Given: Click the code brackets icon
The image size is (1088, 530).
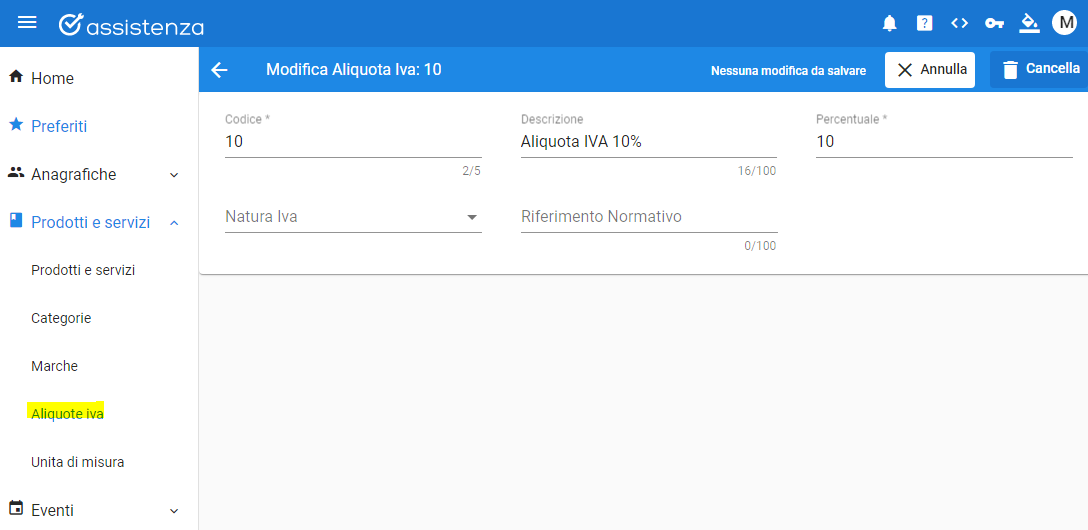Looking at the screenshot, I should coord(959,24).
